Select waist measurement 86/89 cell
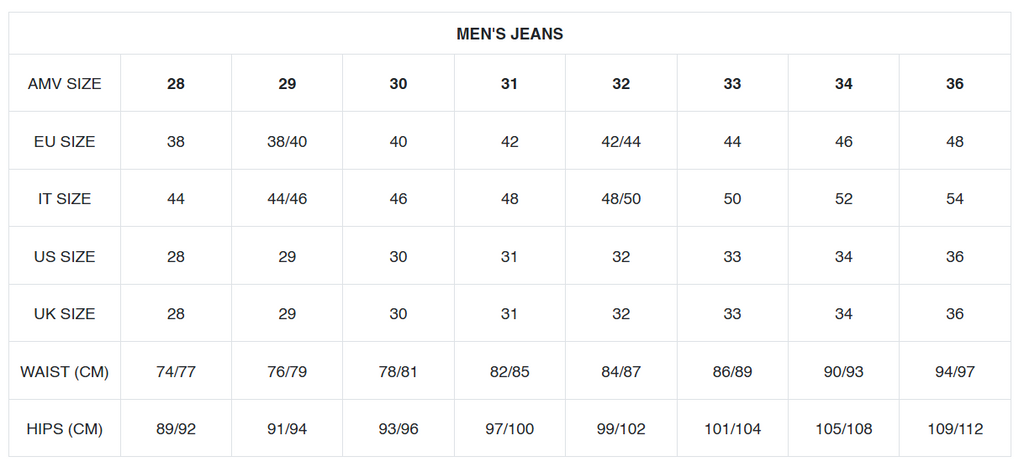The height and width of the screenshot is (467, 1024). (733, 372)
